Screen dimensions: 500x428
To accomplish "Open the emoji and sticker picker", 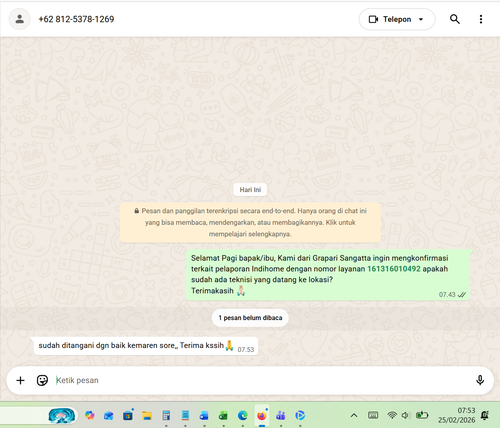I will tap(42, 380).
